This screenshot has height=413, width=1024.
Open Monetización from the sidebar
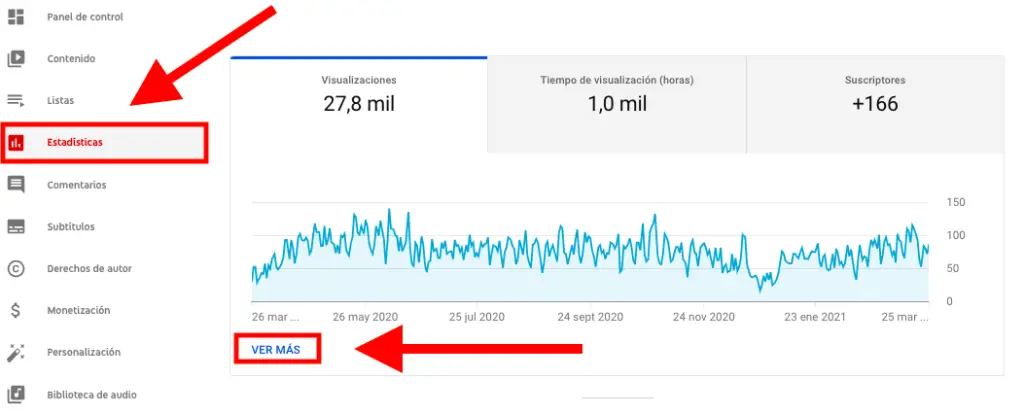[78, 310]
